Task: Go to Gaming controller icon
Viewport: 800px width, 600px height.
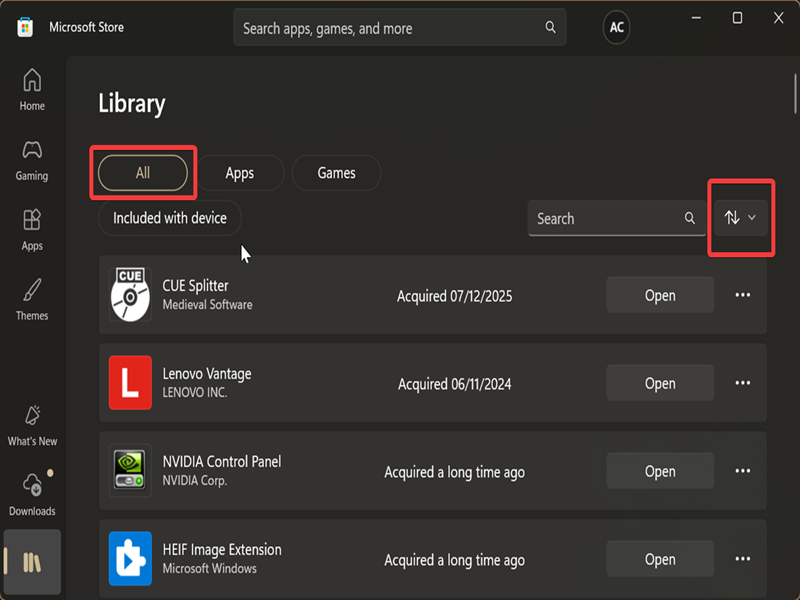Action: (x=32, y=151)
